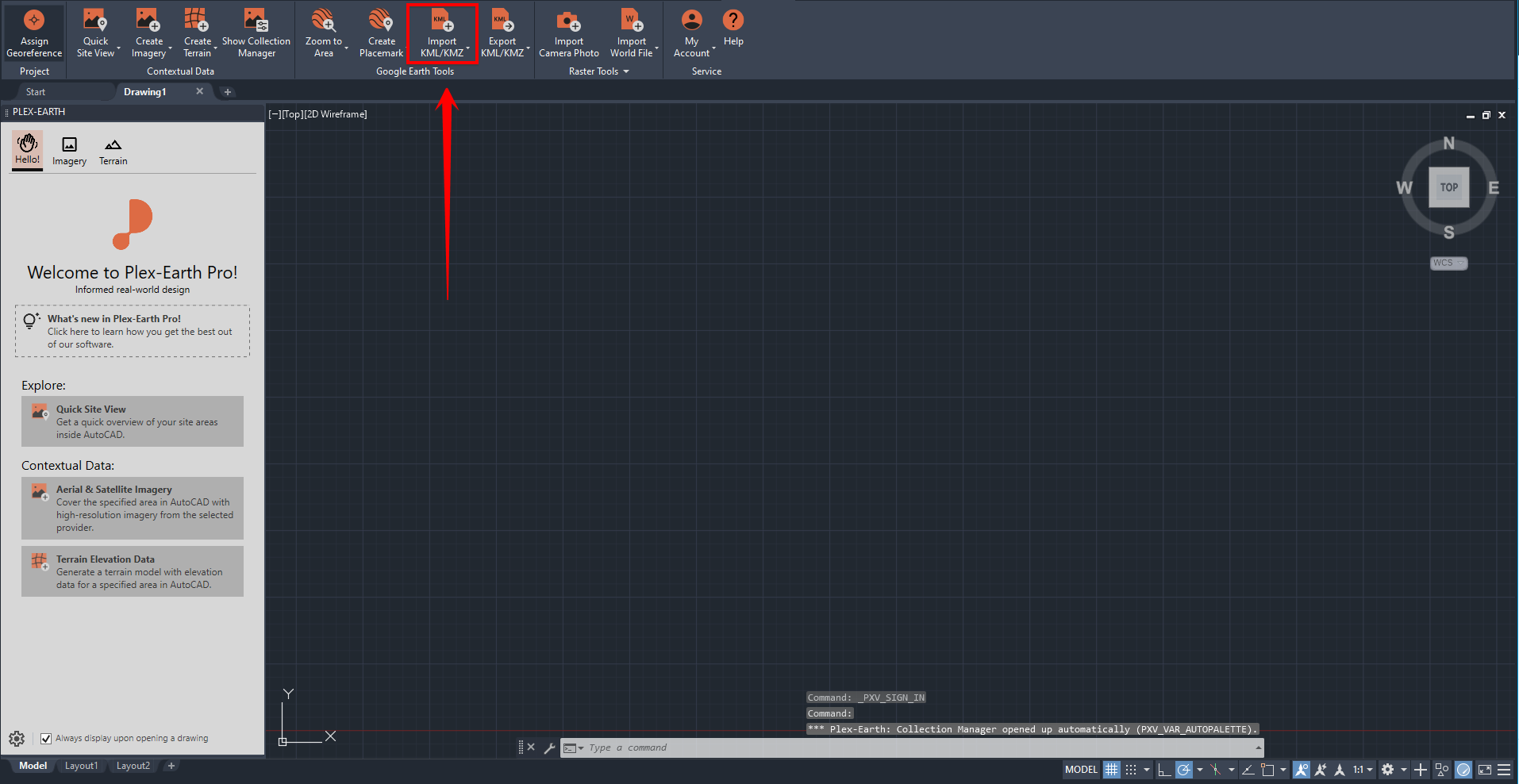Click status bar Customization hamburger icon
This screenshot has width=1519, height=784.
click(x=1504, y=770)
